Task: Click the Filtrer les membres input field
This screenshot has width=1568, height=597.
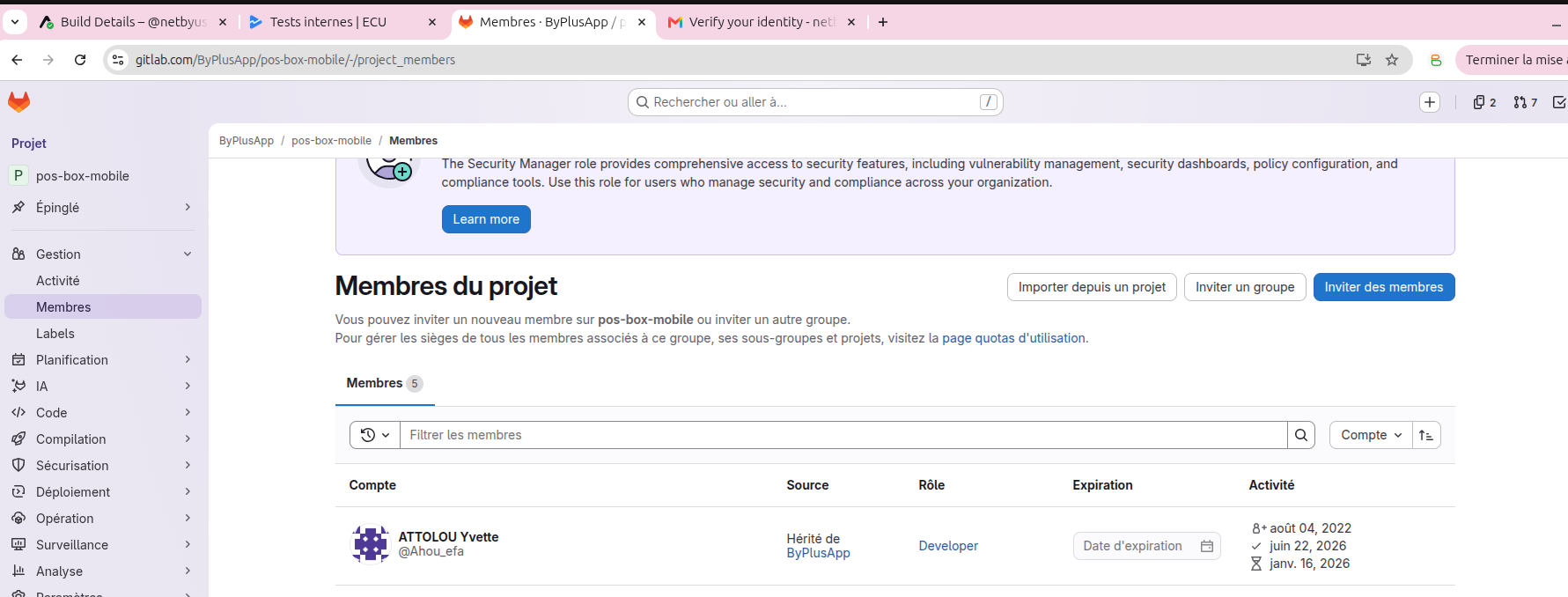Action: click(x=843, y=435)
